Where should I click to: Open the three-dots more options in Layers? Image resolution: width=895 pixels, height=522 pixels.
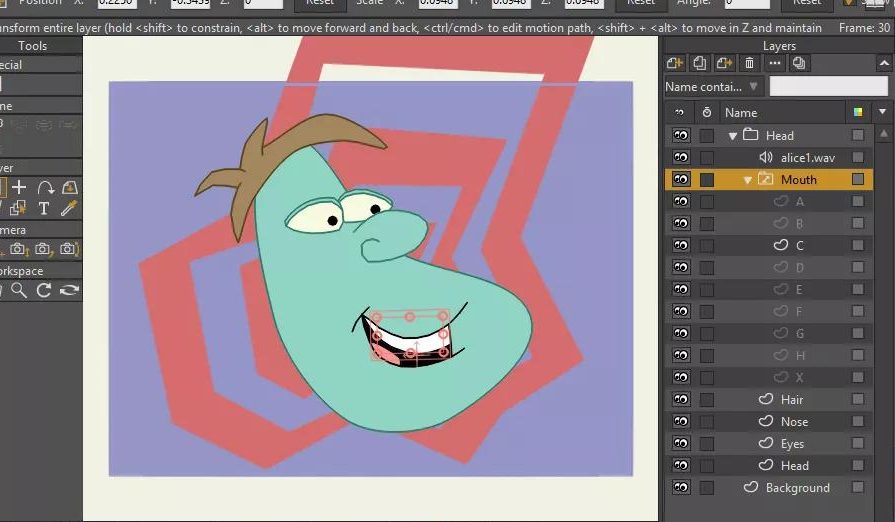point(775,63)
